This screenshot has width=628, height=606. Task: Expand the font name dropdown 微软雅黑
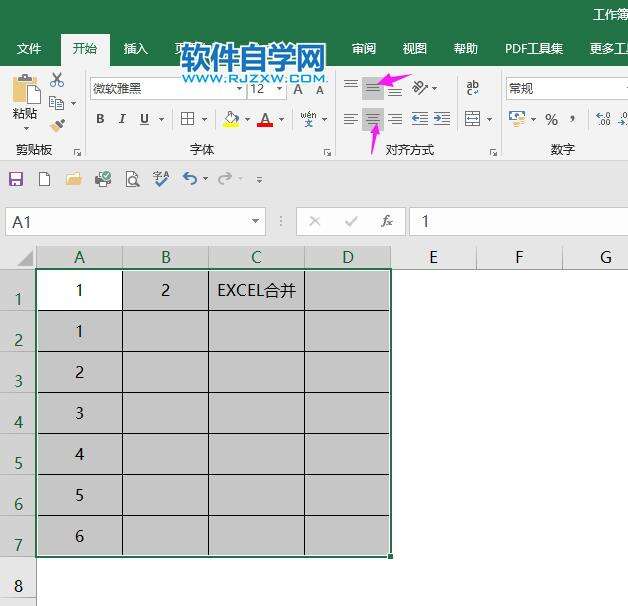click(x=238, y=89)
